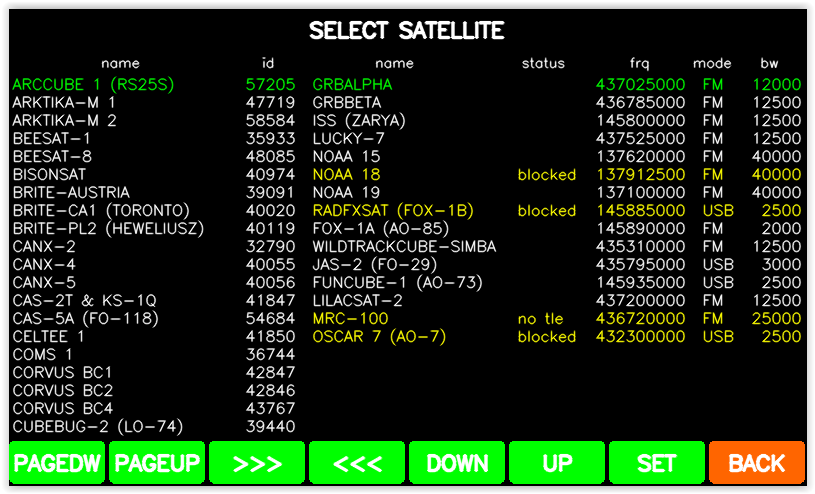815x494 pixels.
Task: Pick CORVUS BC4 from the list
Action: click(154, 408)
